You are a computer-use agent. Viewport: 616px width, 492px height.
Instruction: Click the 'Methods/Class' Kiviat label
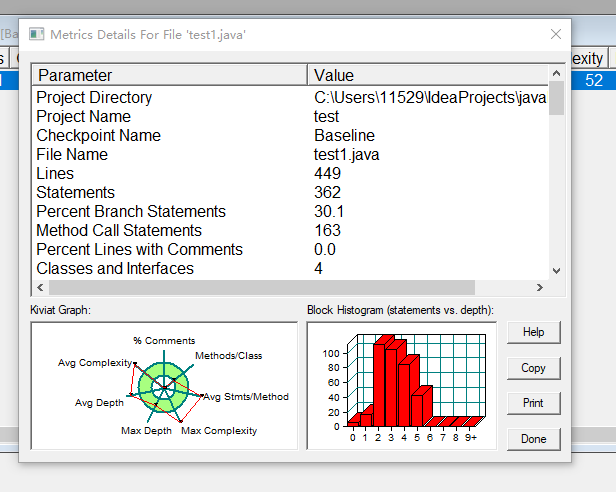click(x=229, y=356)
